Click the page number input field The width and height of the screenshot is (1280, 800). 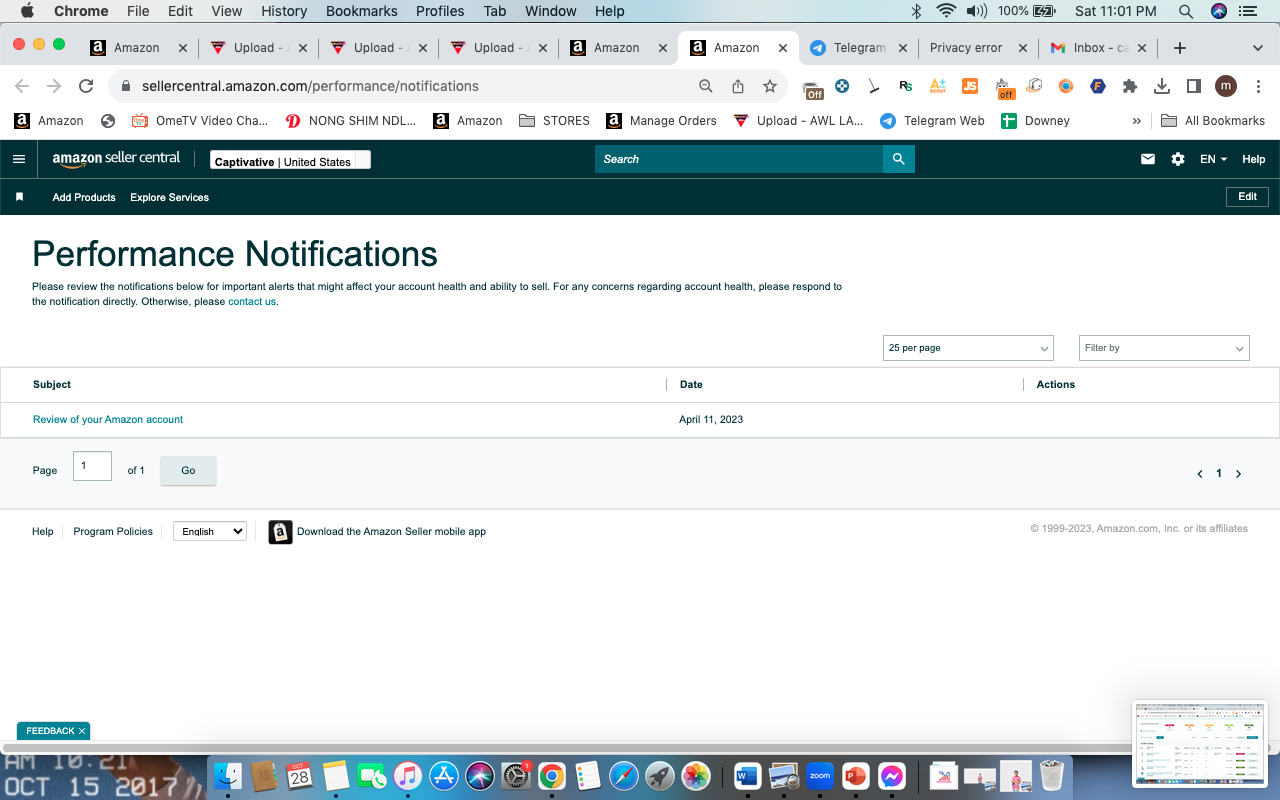(x=92, y=466)
